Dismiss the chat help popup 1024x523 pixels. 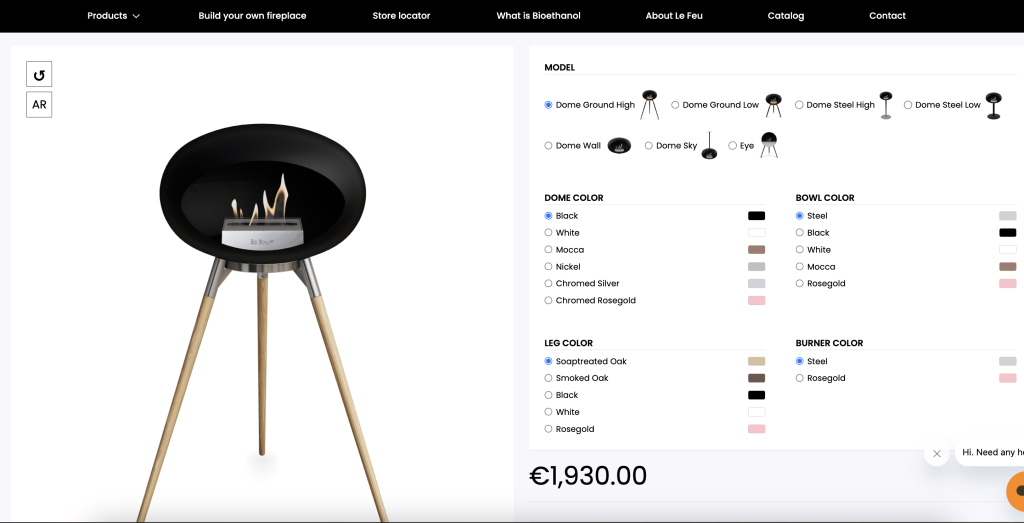coord(936,453)
